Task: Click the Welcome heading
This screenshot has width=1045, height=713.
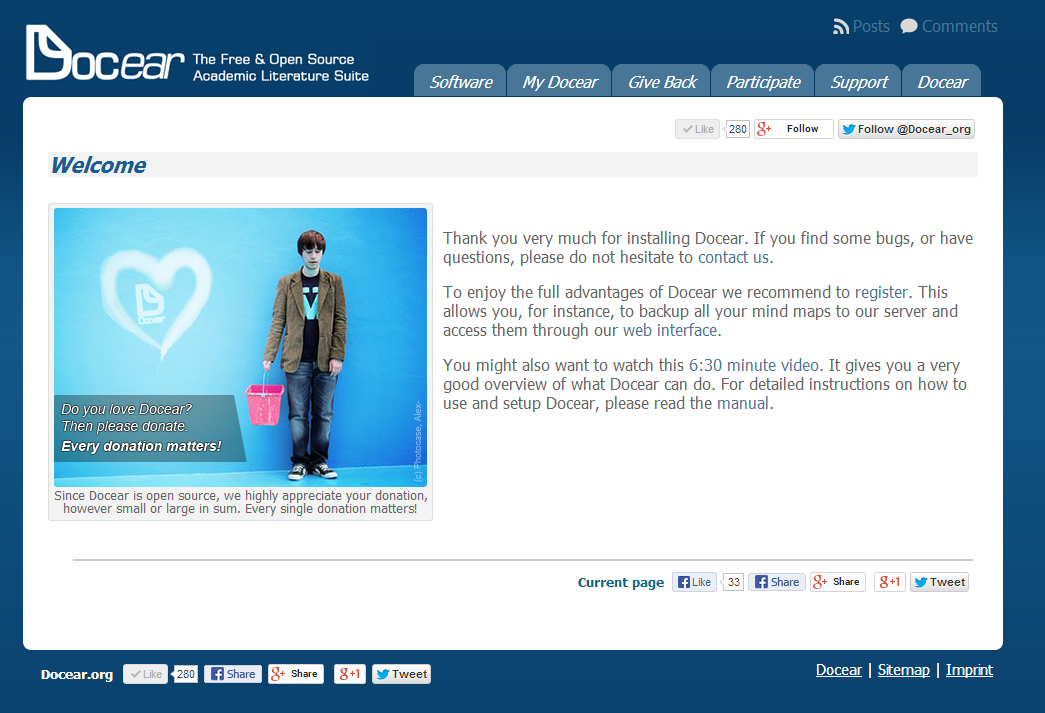Action: click(99, 165)
